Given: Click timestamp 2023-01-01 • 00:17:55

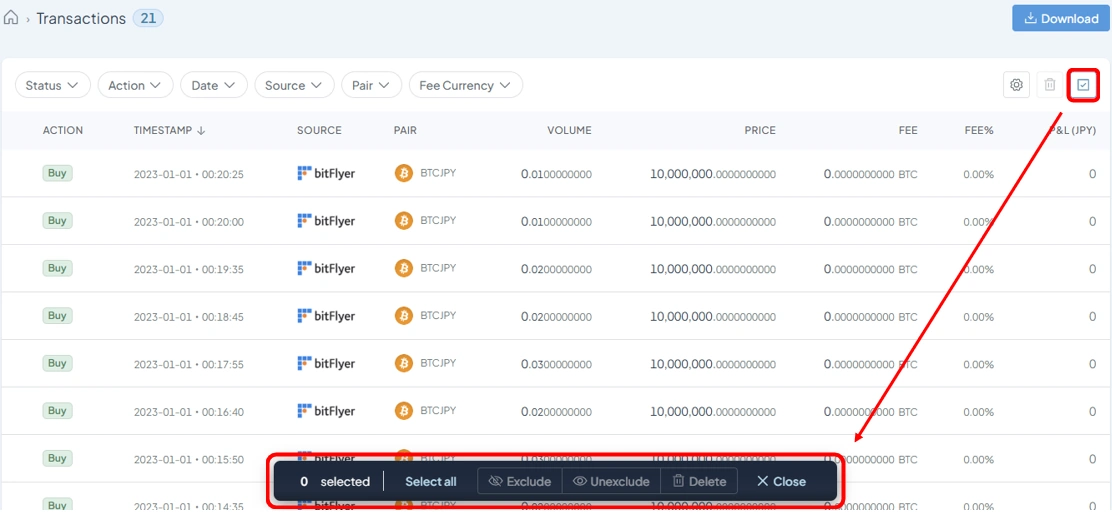Looking at the screenshot, I should coord(189,364).
